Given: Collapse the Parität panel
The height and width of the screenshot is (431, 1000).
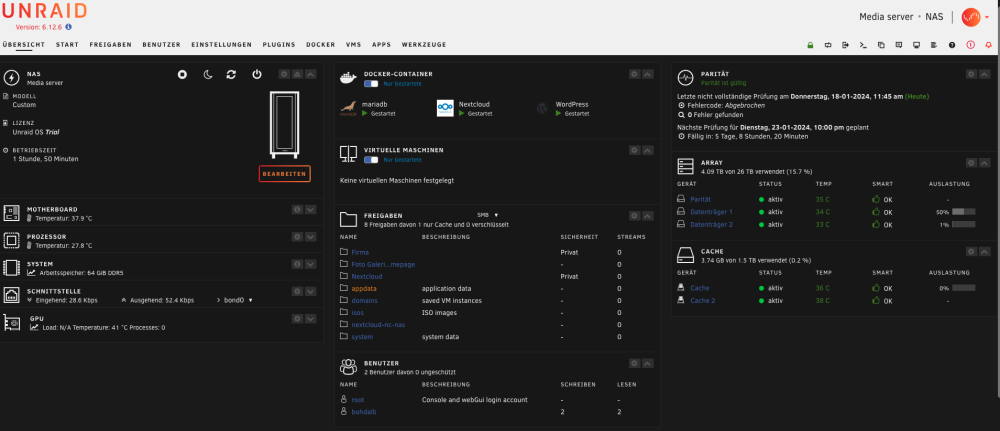Looking at the screenshot, I should point(984,75).
